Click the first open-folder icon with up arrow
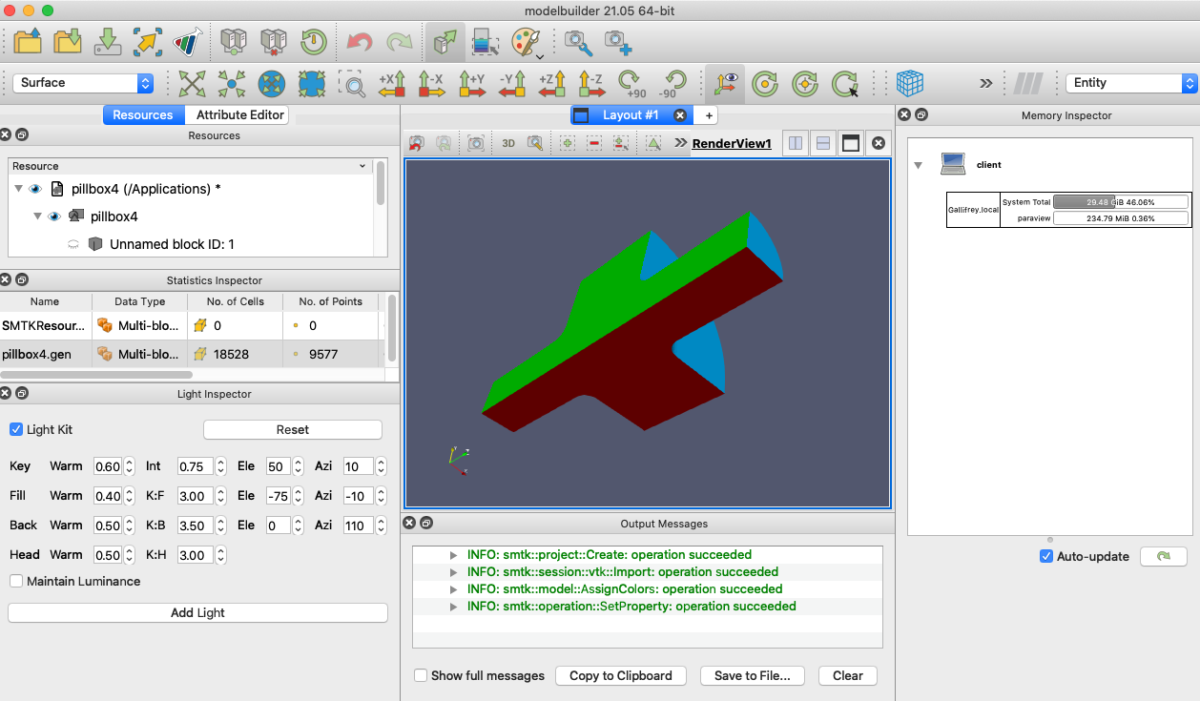The height and width of the screenshot is (701, 1200). (x=28, y=42)
